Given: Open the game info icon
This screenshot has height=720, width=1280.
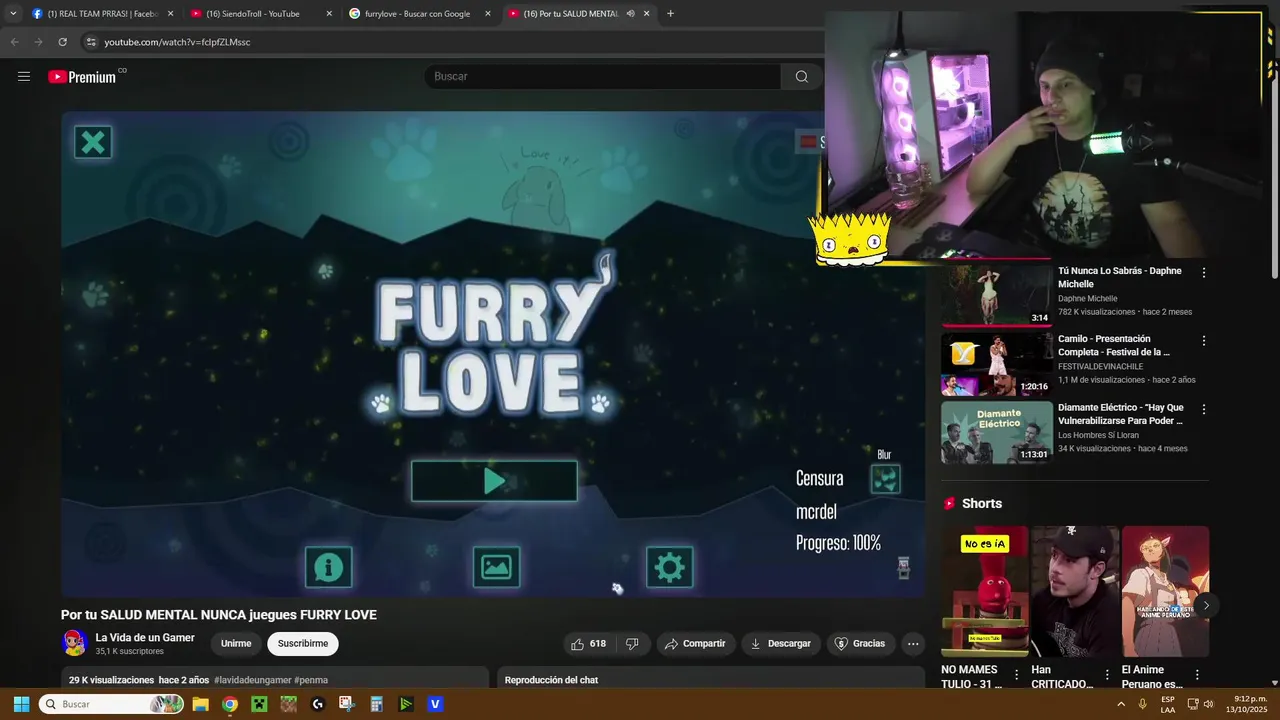Looking at the screenshot, I should pyautogui.click(x=328, y=567).
